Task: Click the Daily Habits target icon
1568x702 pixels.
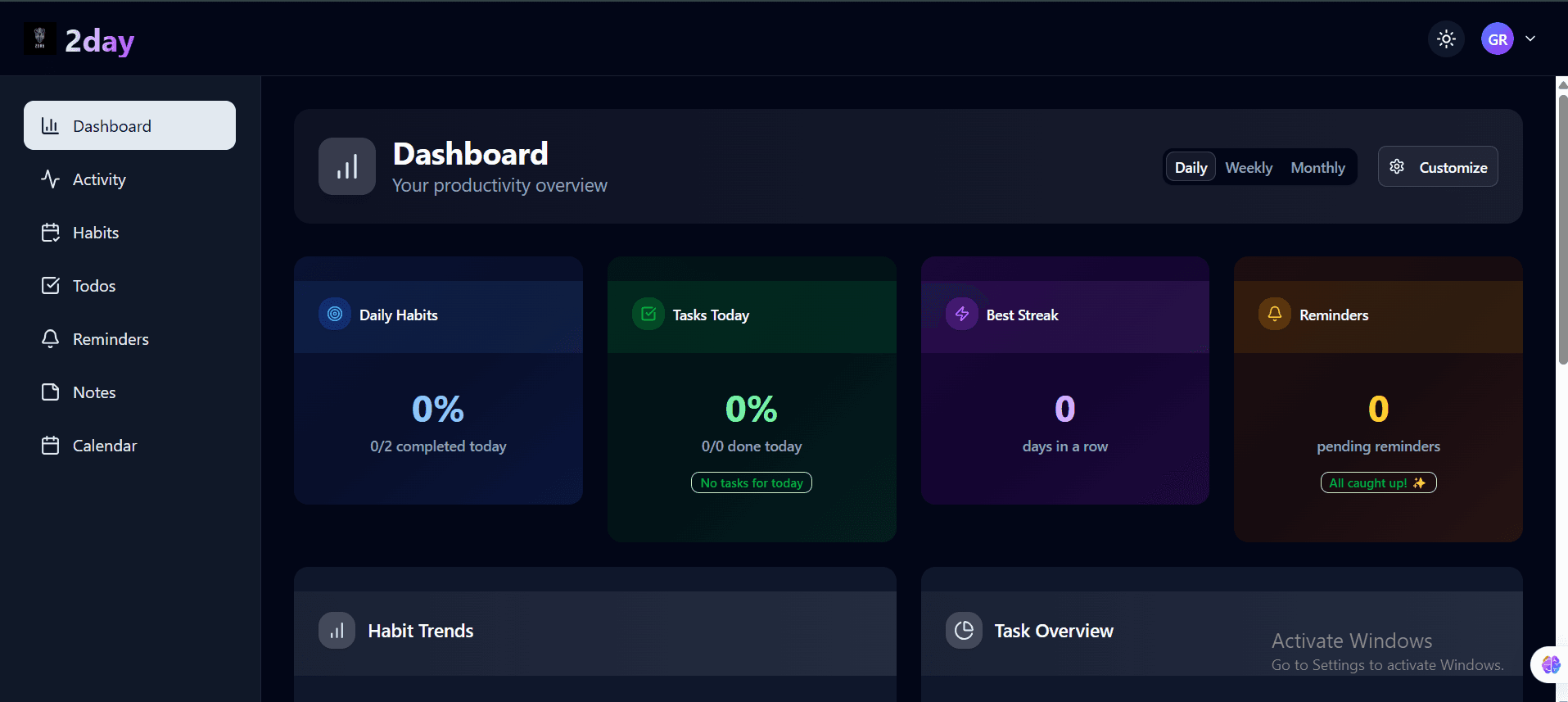Action: 334,314
